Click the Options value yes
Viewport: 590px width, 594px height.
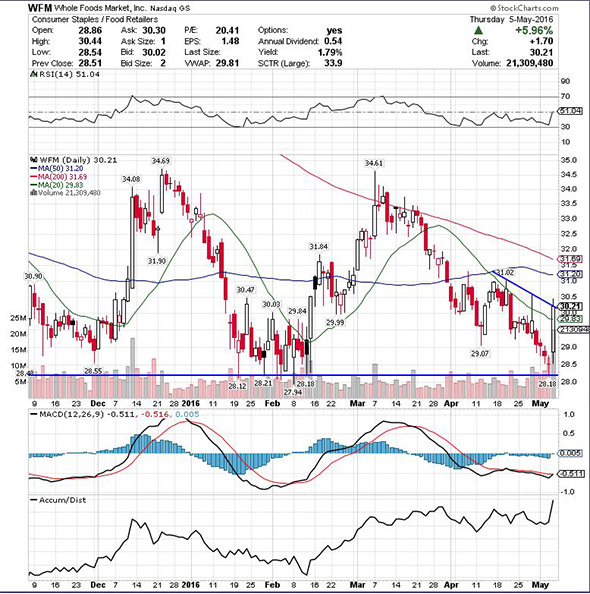coord(334,30)
